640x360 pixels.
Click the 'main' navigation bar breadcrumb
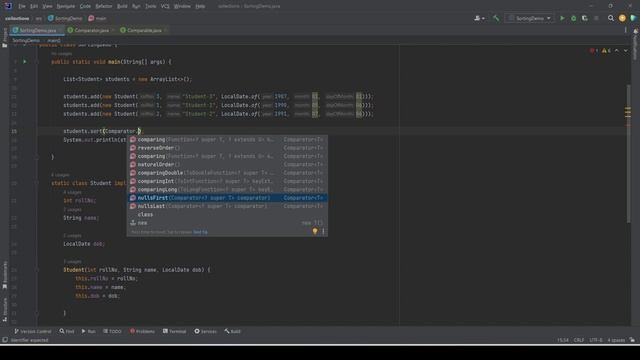(x=98, y=18)
